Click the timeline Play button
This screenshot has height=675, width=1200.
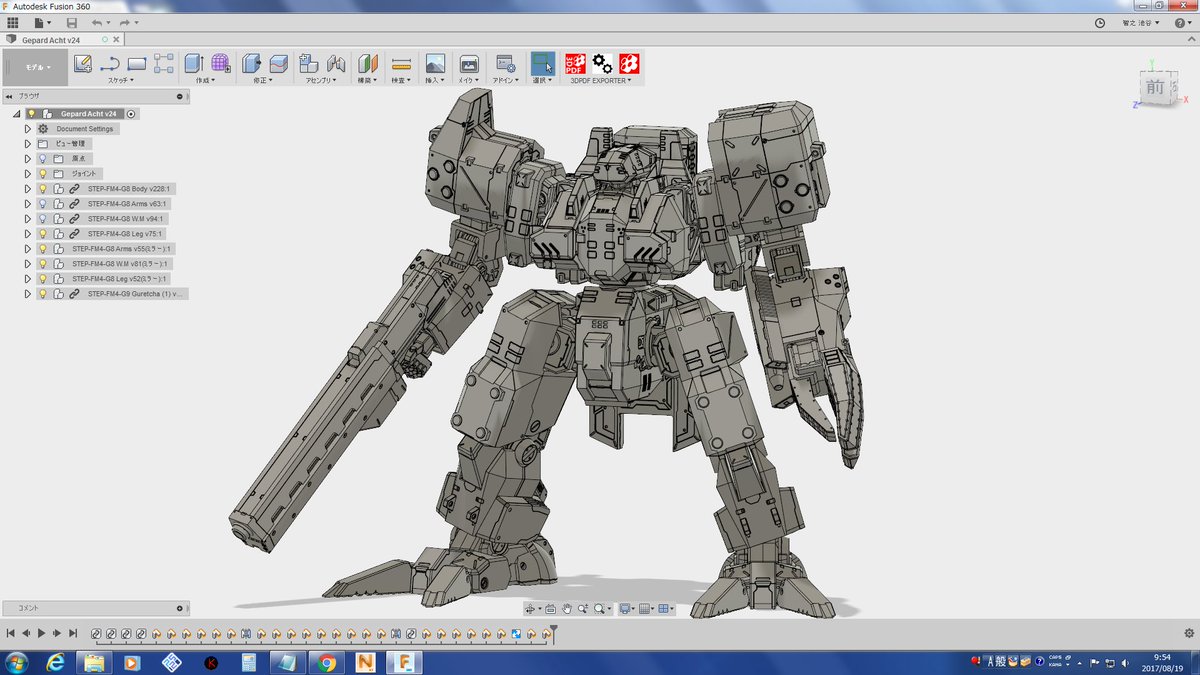click(42, 633)
